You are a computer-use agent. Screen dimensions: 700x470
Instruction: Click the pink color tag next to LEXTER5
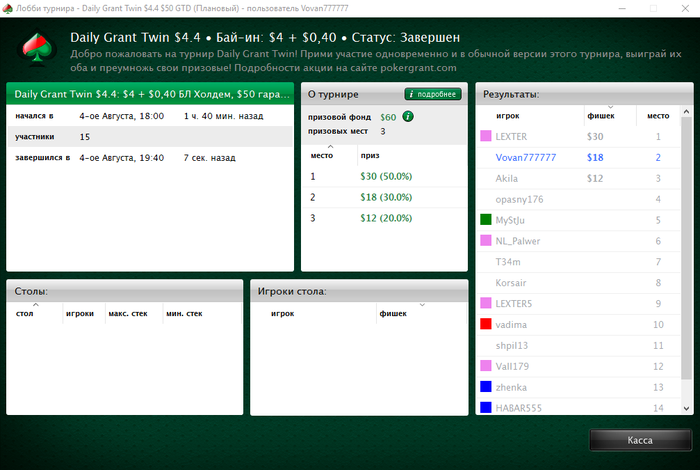tap(486, 303)
